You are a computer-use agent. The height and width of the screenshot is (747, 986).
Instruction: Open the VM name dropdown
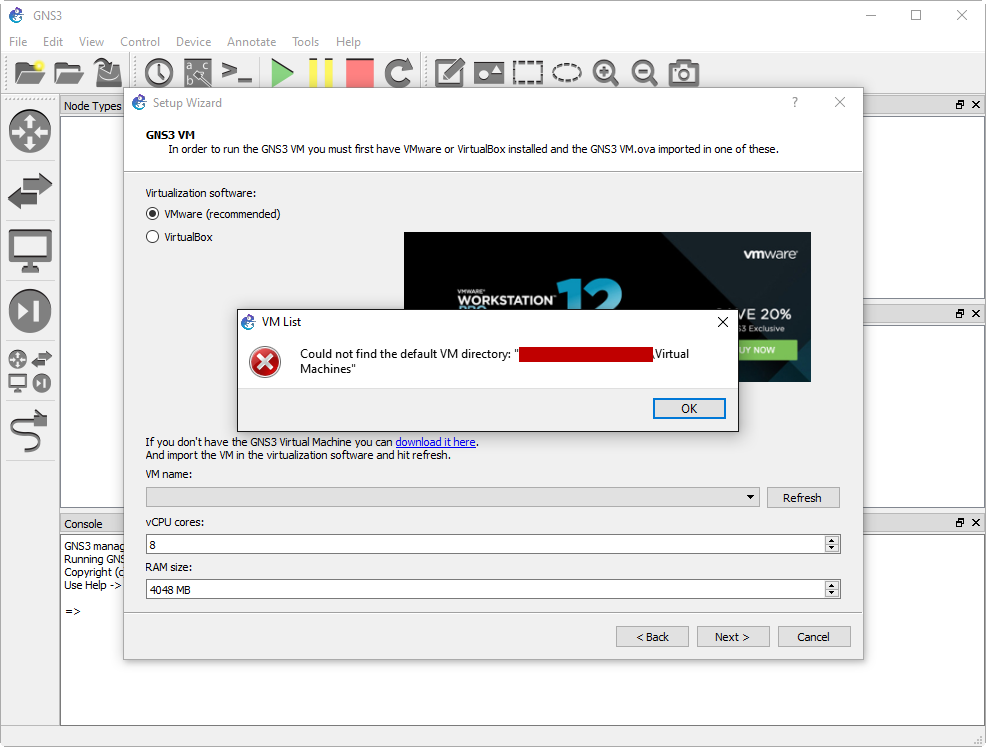[x=452, y=497]
